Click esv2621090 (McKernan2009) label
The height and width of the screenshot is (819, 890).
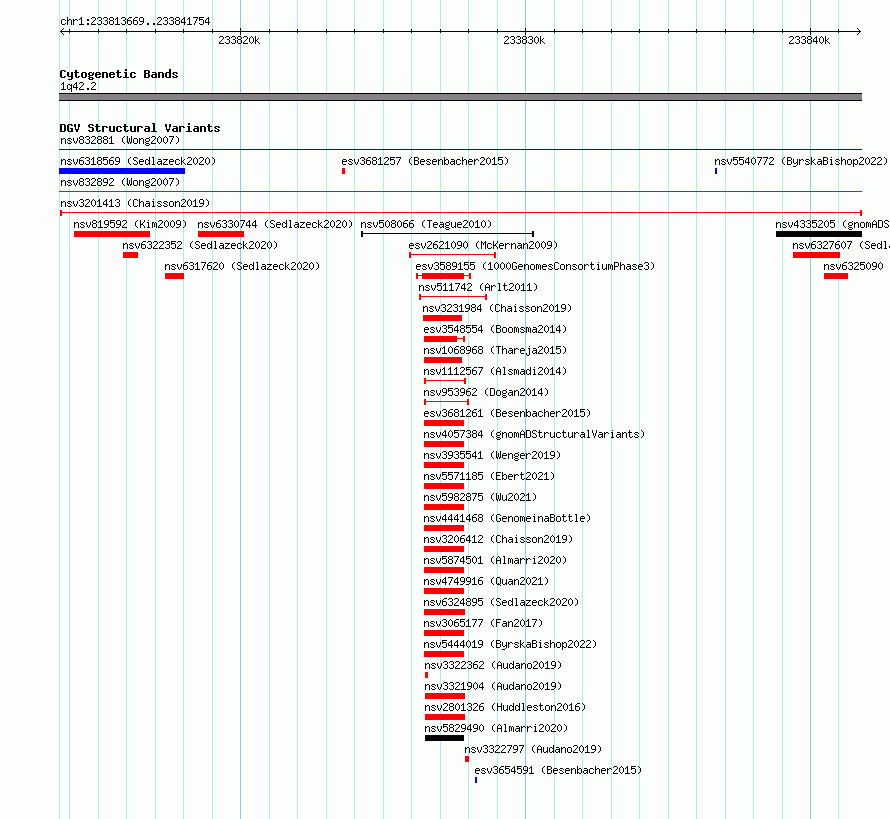(483, 245)
